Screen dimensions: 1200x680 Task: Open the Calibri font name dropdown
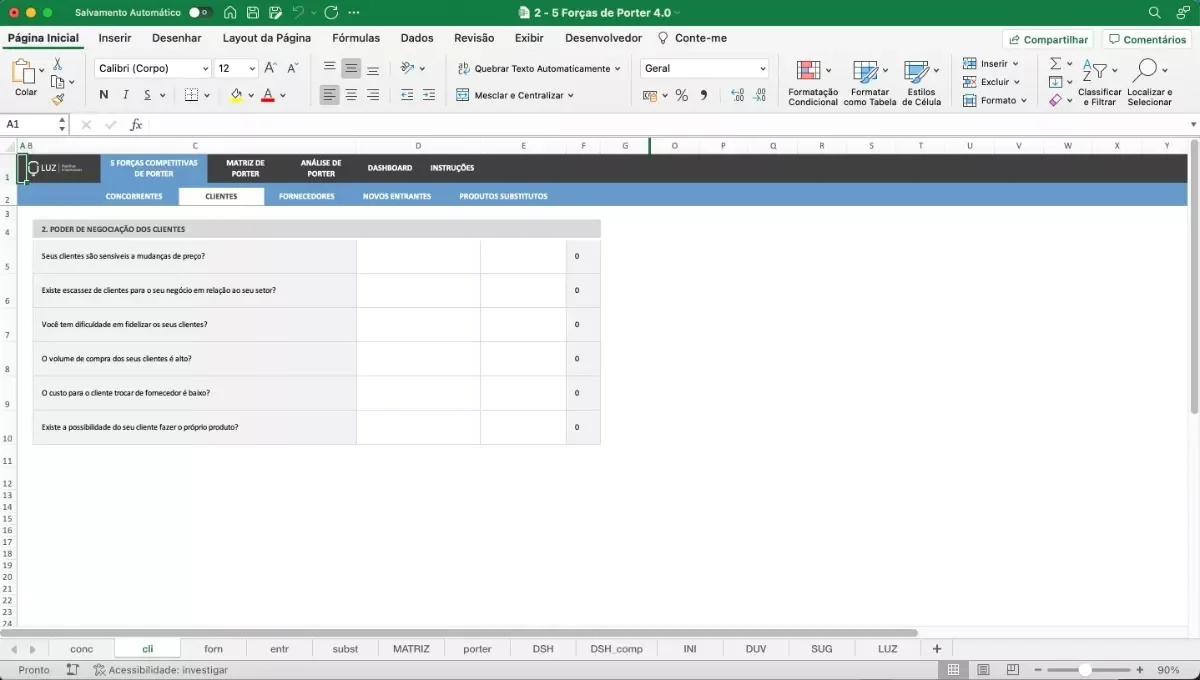pos(205,69)
